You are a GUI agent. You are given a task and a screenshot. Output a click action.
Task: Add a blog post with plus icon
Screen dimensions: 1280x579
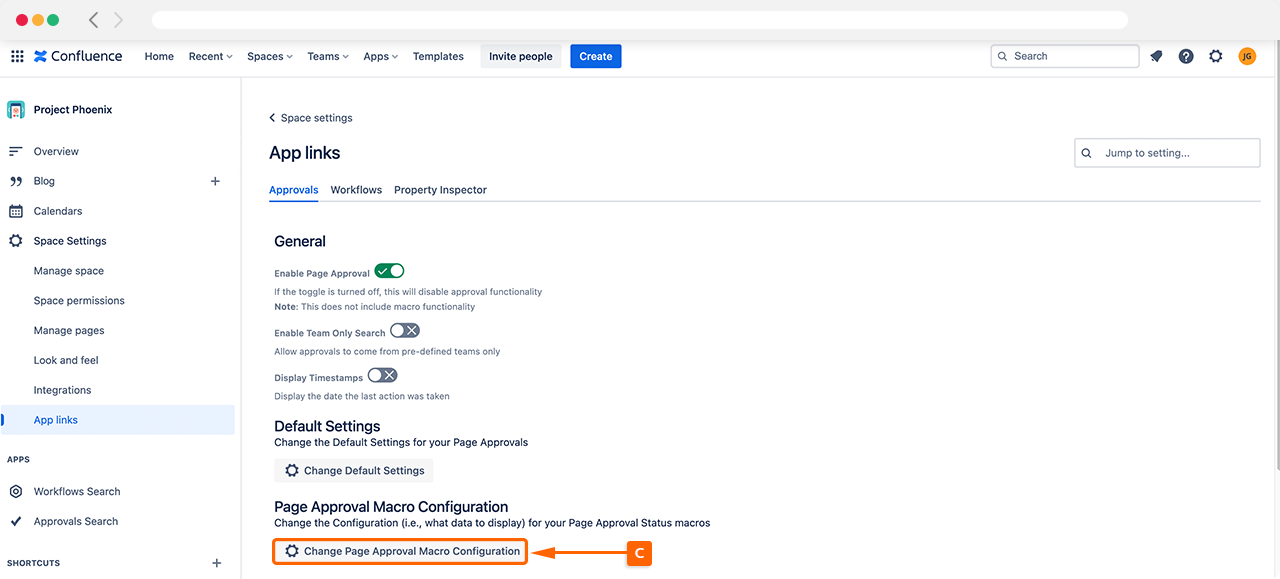215,181
